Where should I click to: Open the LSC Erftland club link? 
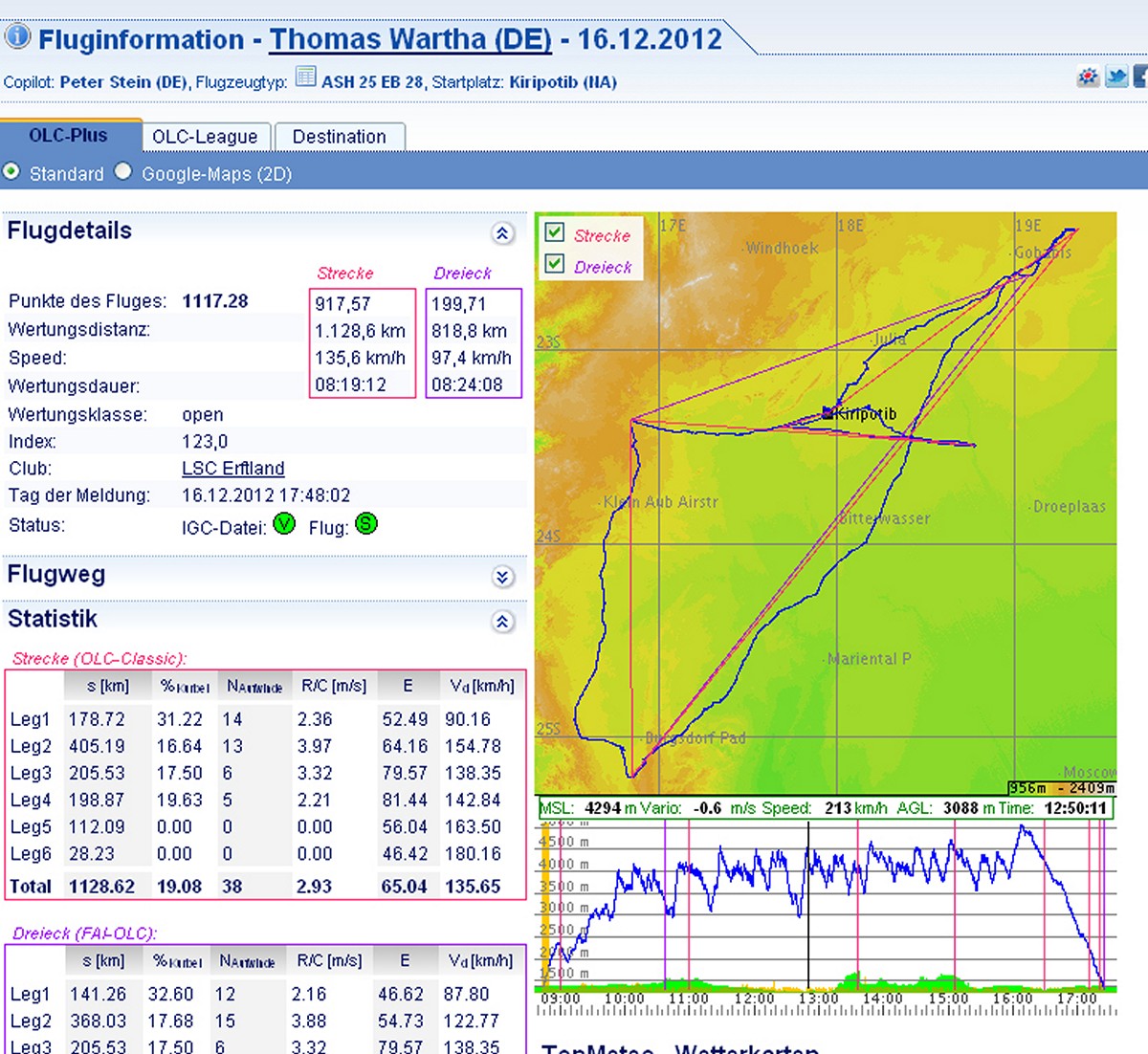[x=232, y=469]
